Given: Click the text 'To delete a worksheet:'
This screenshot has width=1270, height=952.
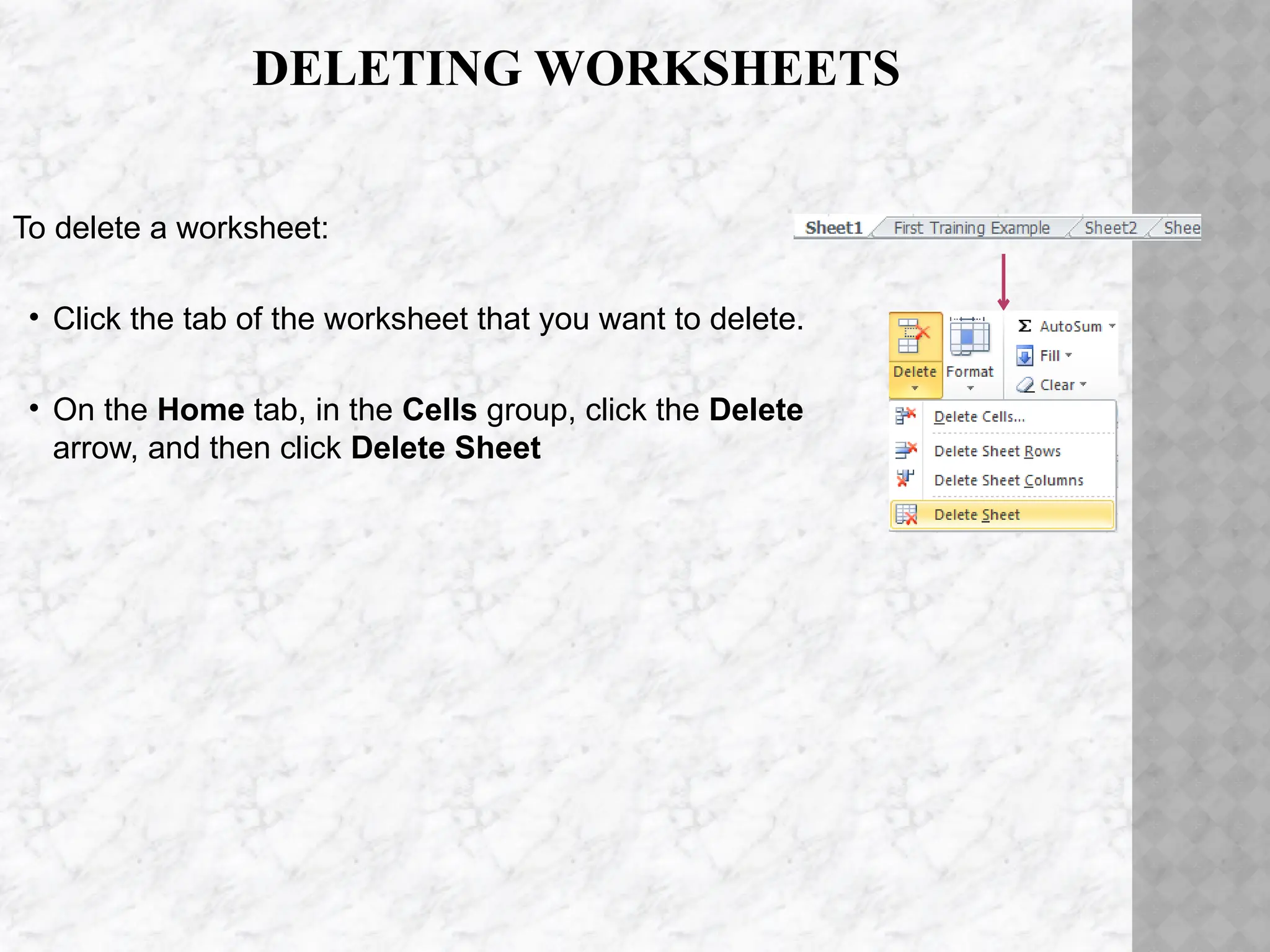Looking at the screenshot, I should [171, 227].
